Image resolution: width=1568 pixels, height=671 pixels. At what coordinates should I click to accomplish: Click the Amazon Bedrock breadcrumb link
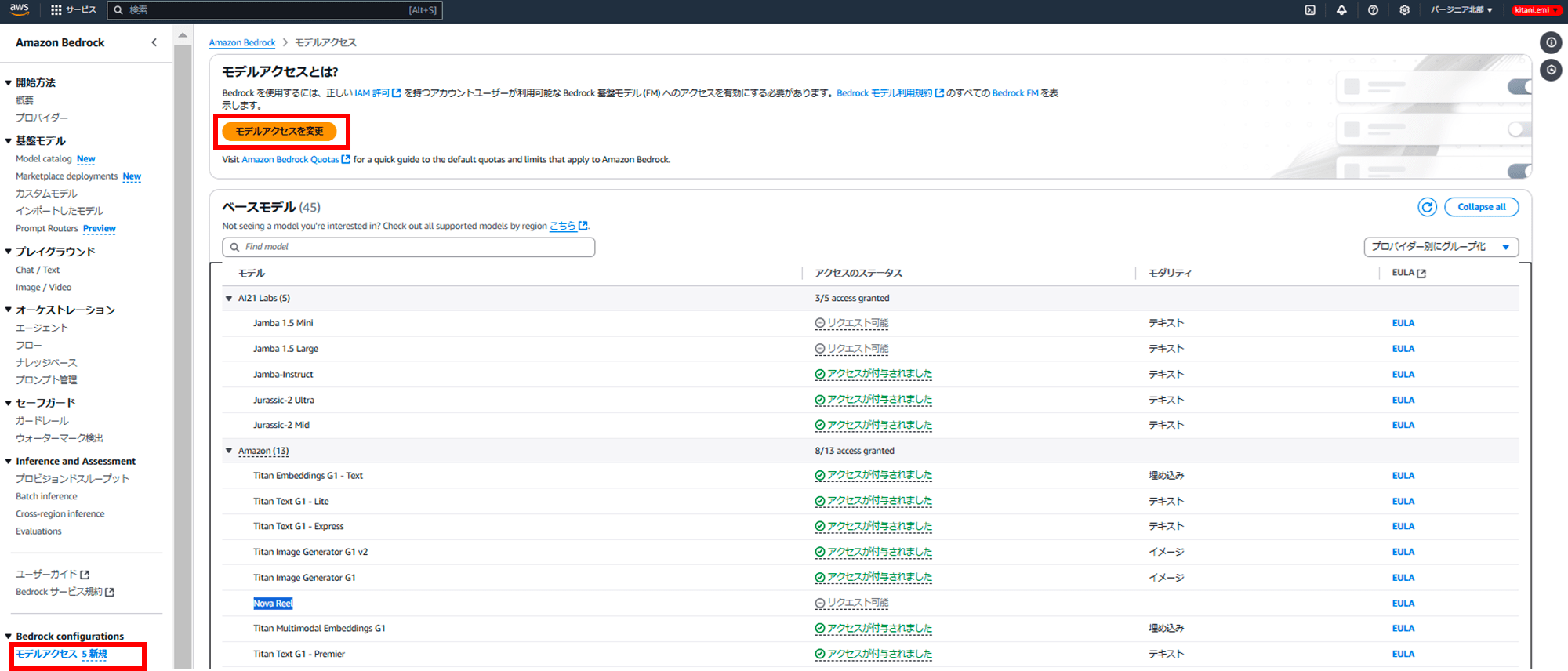point(242,42)
